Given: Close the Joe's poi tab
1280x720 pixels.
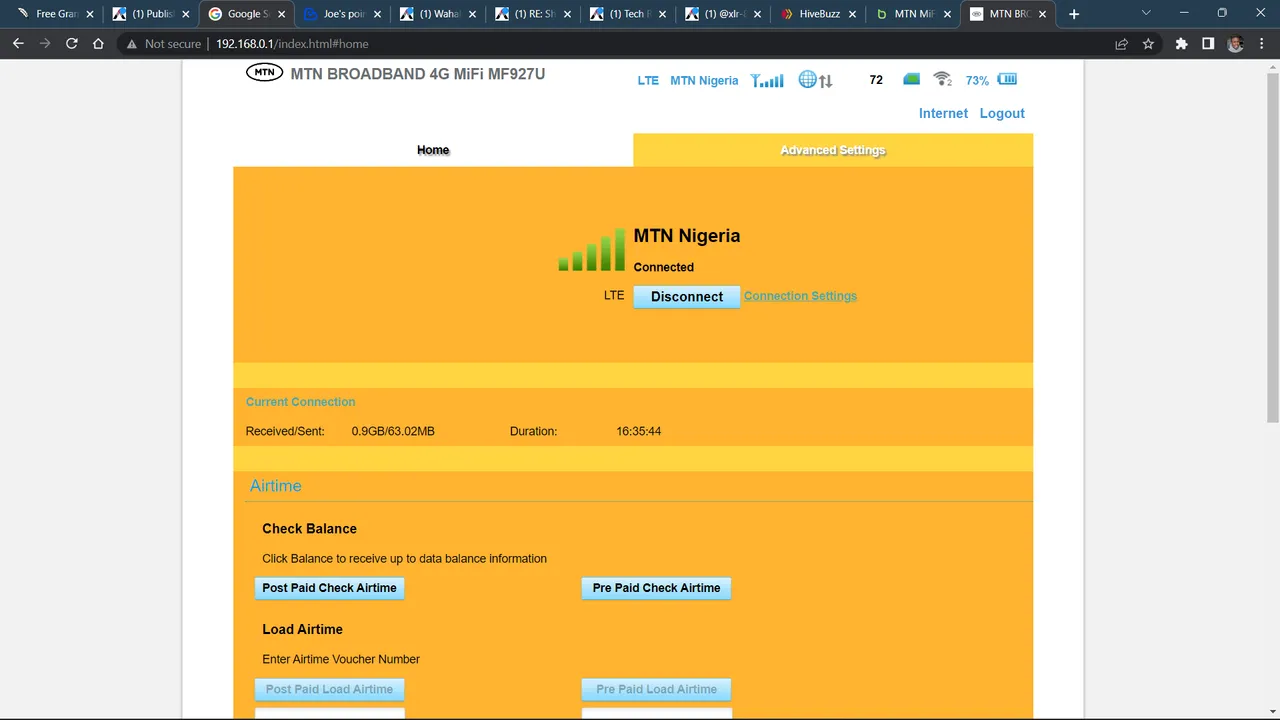Looking at the screenshot, I should click(x=377, y=14).
